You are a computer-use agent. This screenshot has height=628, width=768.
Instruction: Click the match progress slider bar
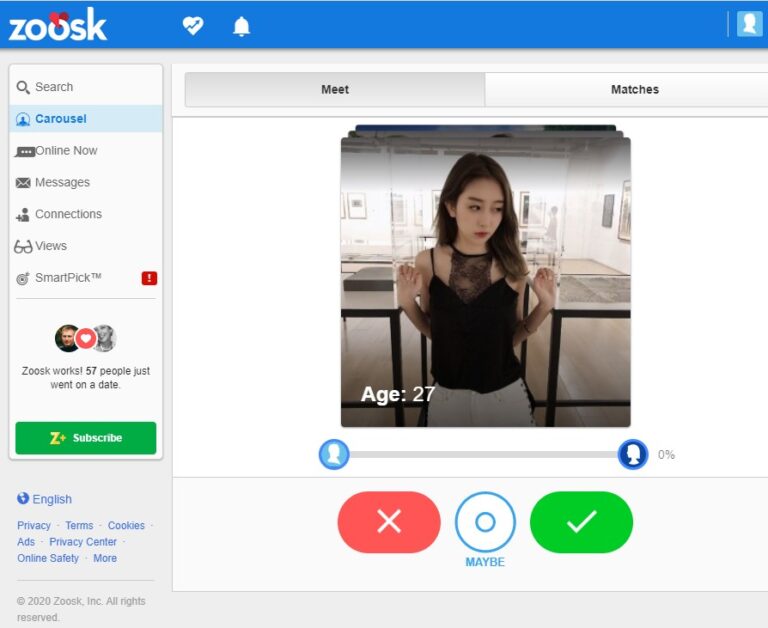[483, 455]
